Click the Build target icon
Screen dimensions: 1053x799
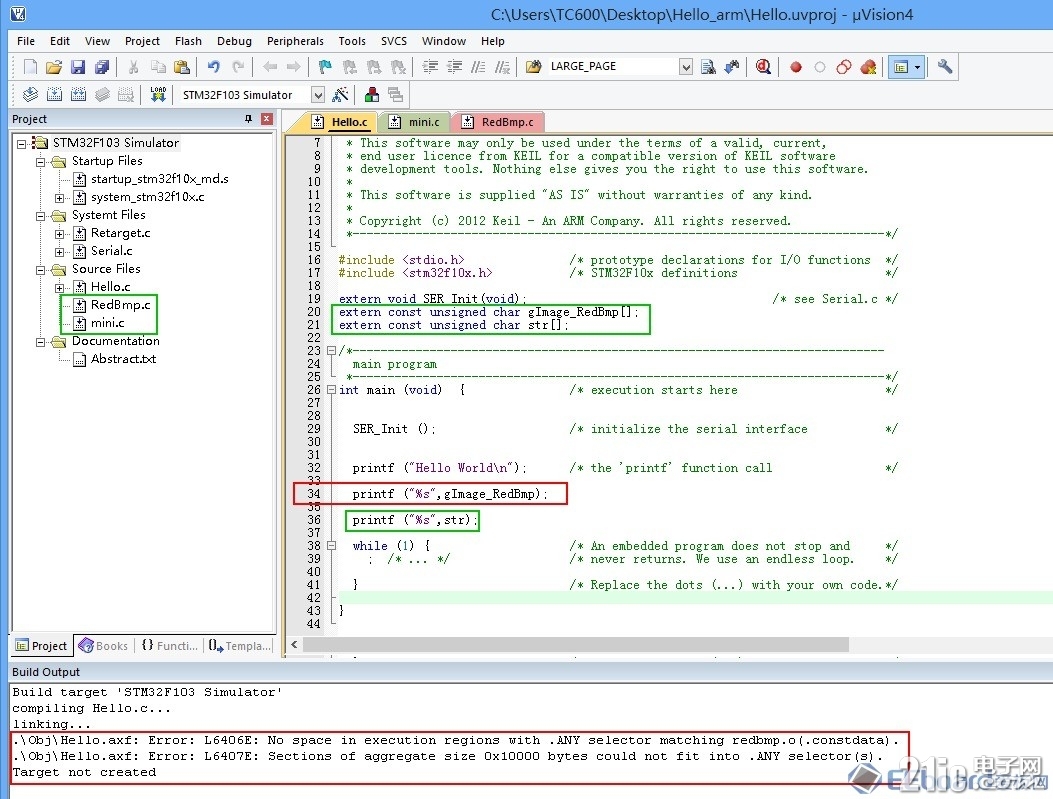(x=54, y=95)
